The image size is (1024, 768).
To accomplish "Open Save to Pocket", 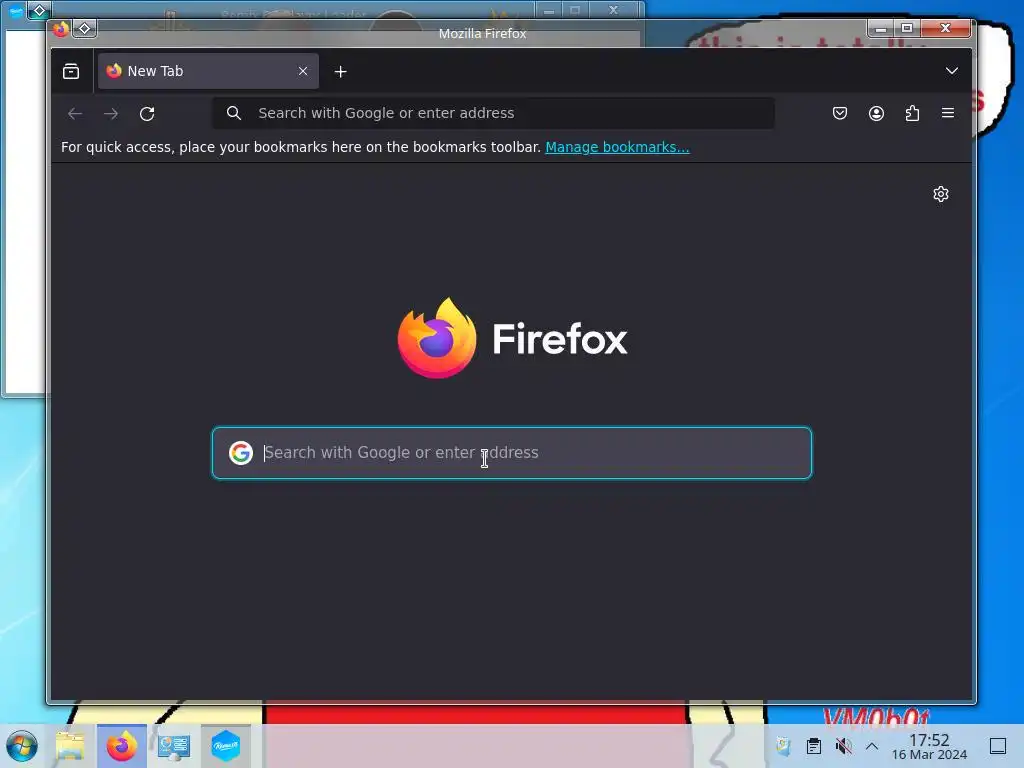I will pyautogui.click(x=840, y=113).
